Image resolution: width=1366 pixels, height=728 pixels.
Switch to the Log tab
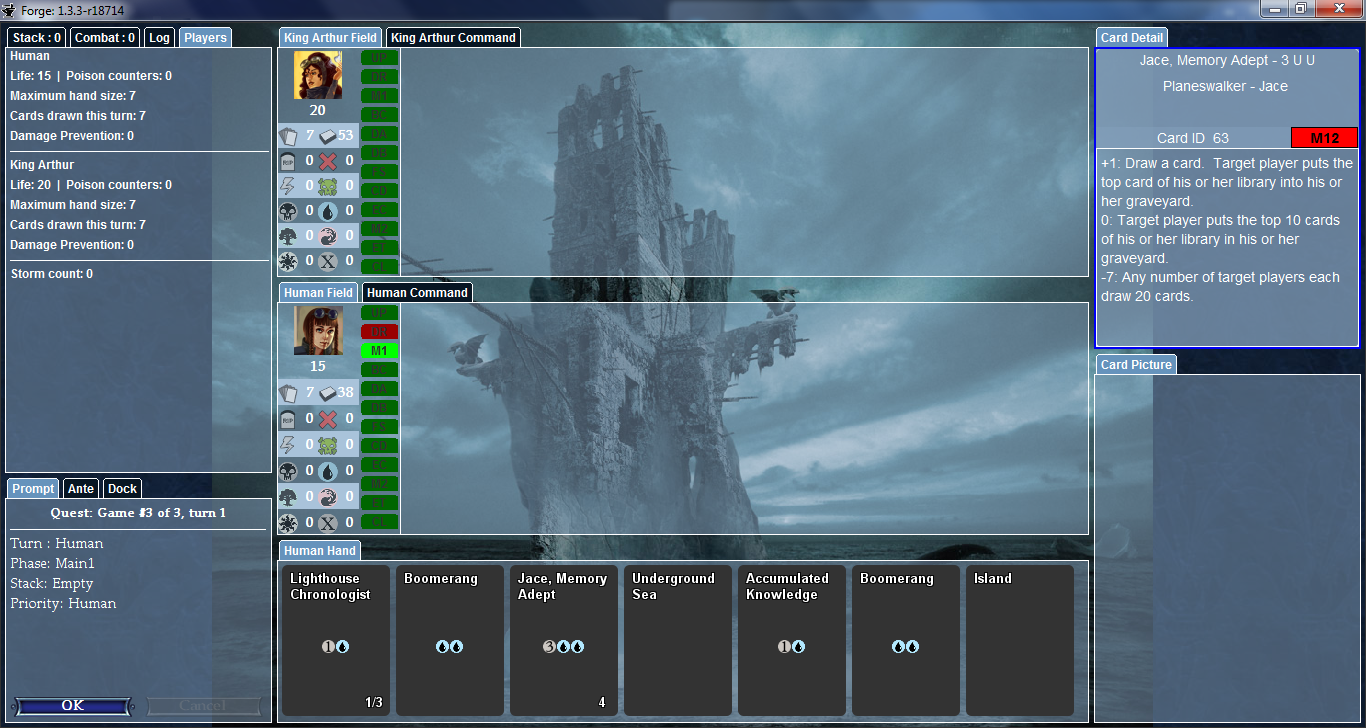[x=159, y=38]
